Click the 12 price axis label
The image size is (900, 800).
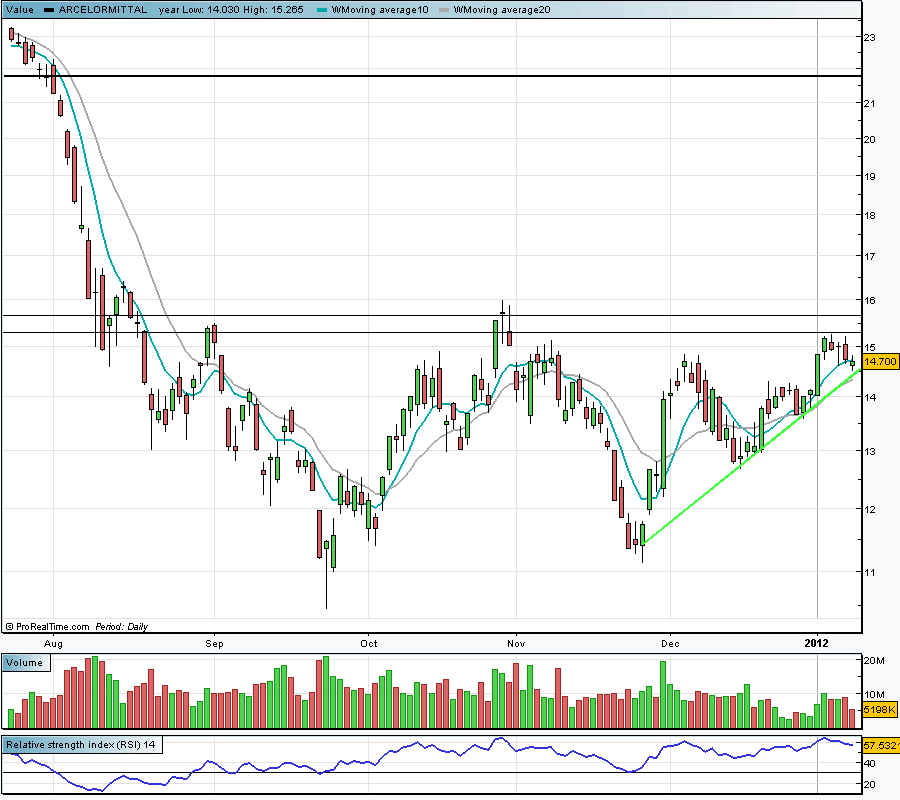coord(870,510)
